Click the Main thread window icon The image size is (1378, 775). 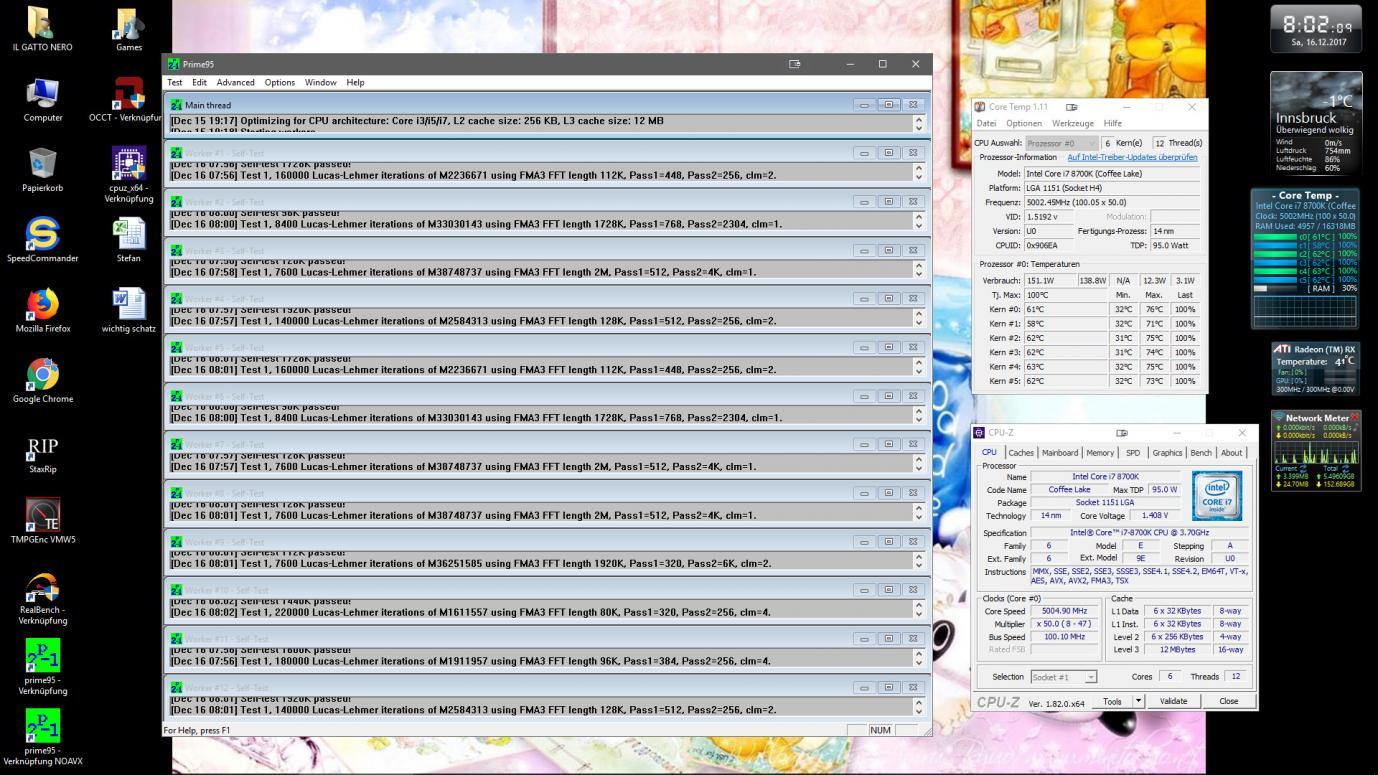177,105
